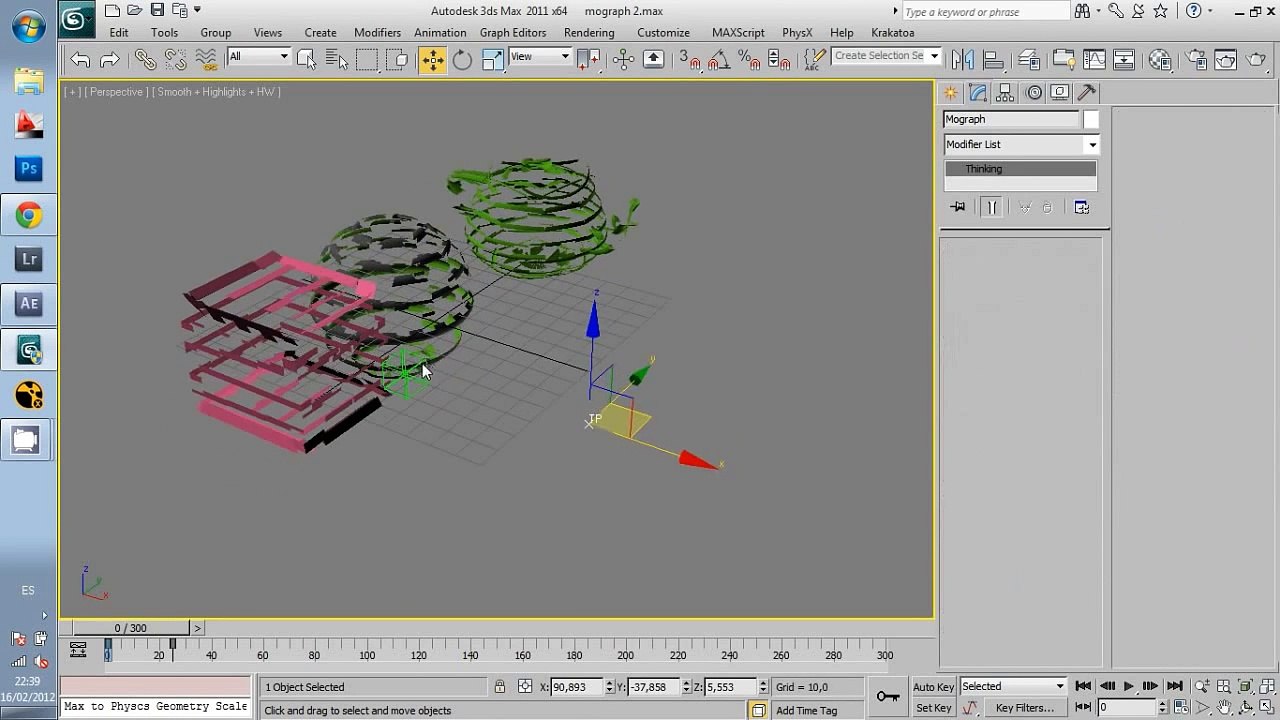Toggle the Auto Key animation mode
1280x720 pixels.
click(x=933, y=687)
